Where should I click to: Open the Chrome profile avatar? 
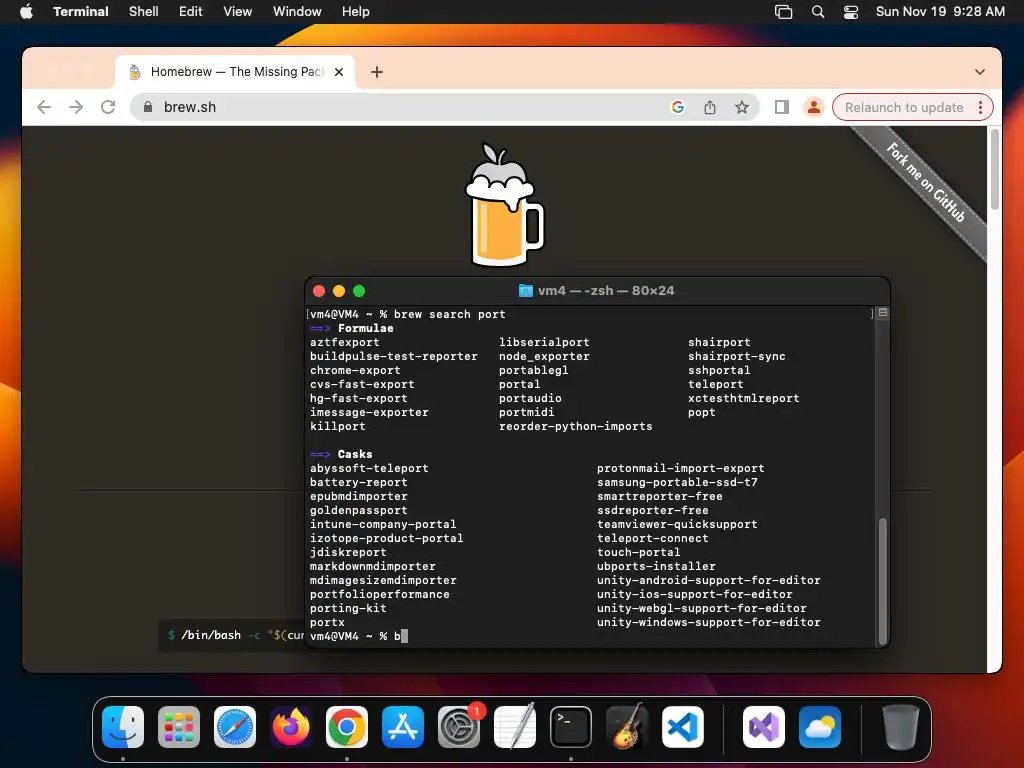[x=814, y=107]
